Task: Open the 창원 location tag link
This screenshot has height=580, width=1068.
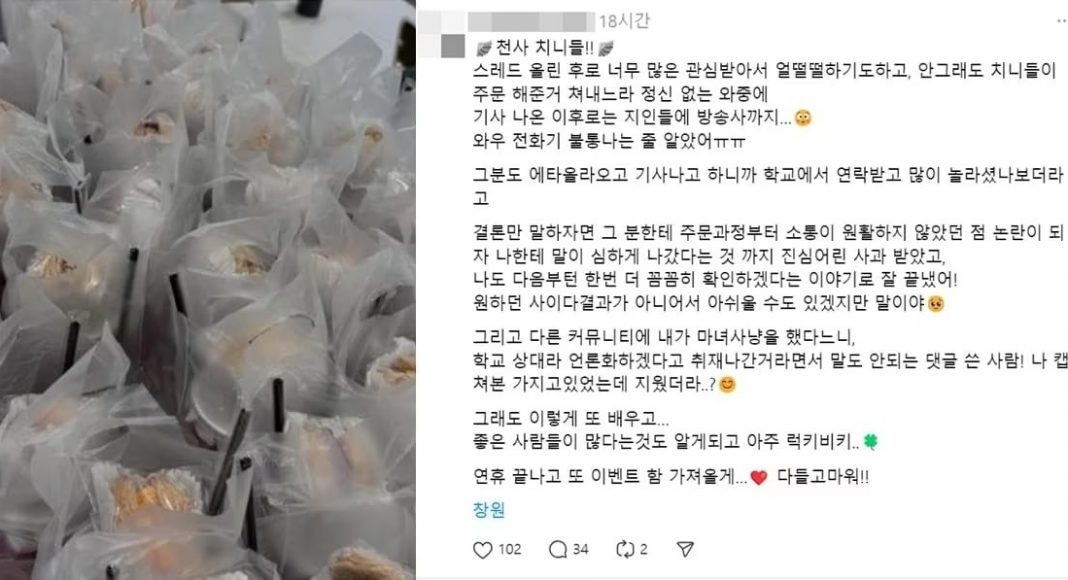Action: click(x=489, y=510)
